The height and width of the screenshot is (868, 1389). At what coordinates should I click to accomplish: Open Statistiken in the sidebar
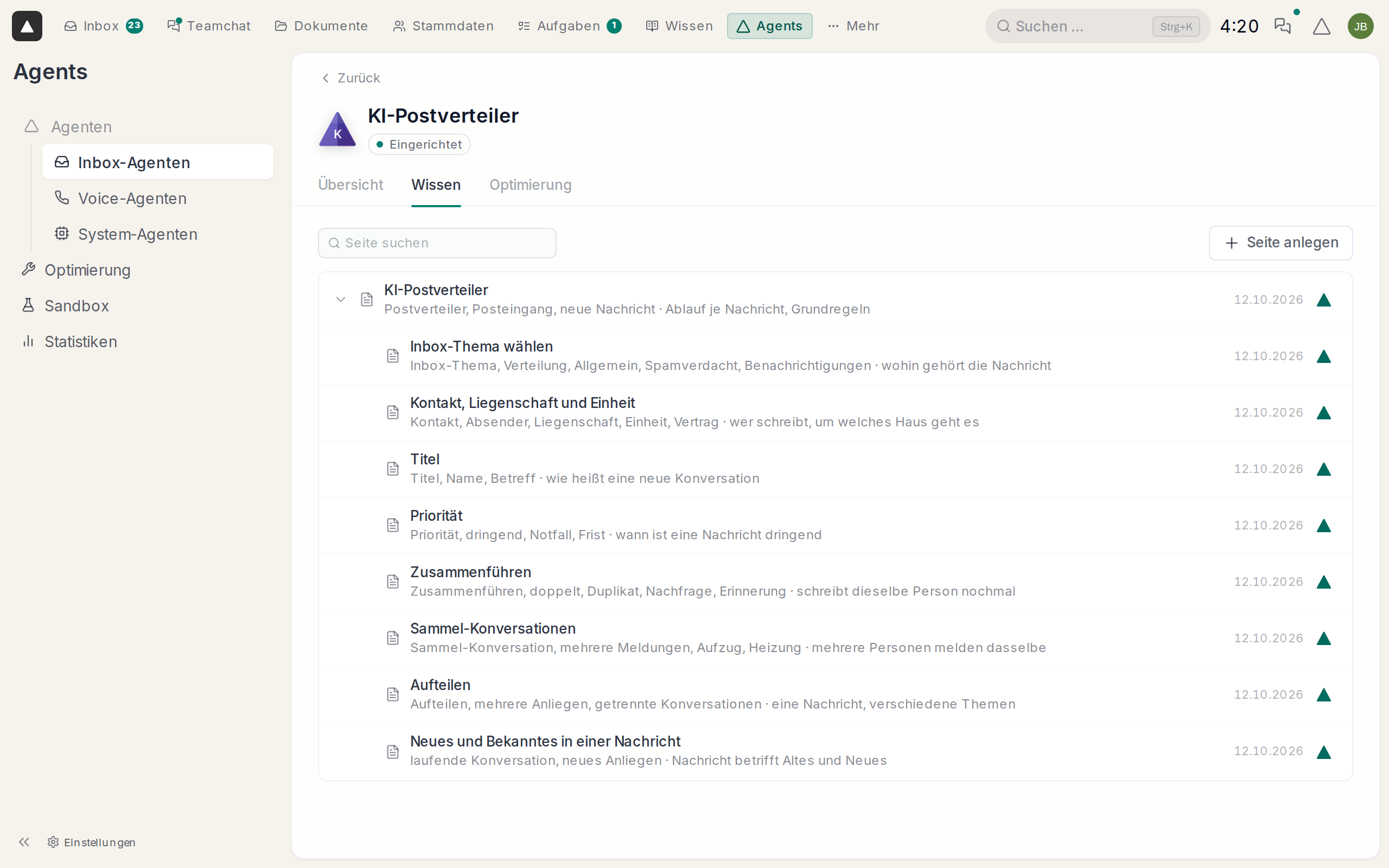(69, 342)
